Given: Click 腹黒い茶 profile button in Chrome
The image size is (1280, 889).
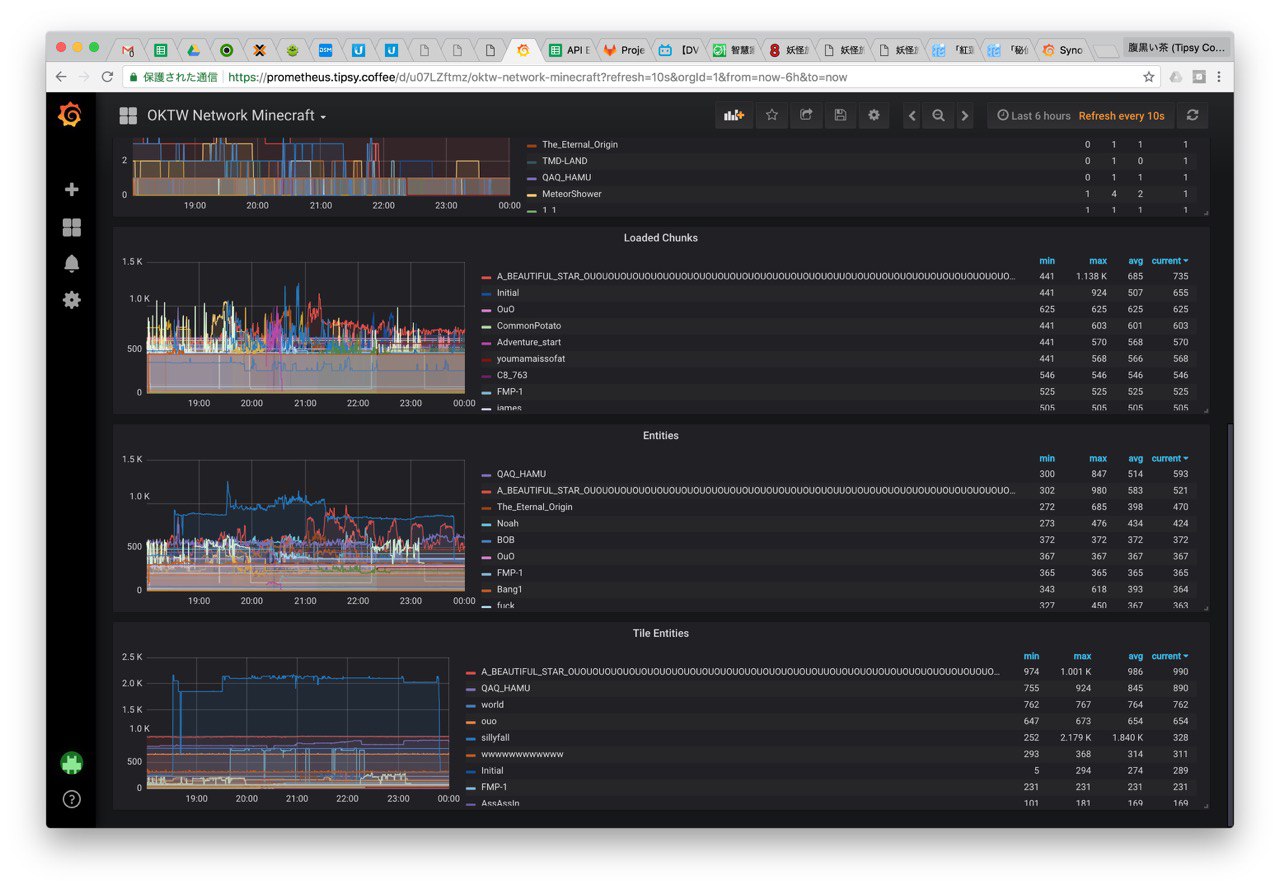Looking at the screenshot, I should coord(1175,47).
